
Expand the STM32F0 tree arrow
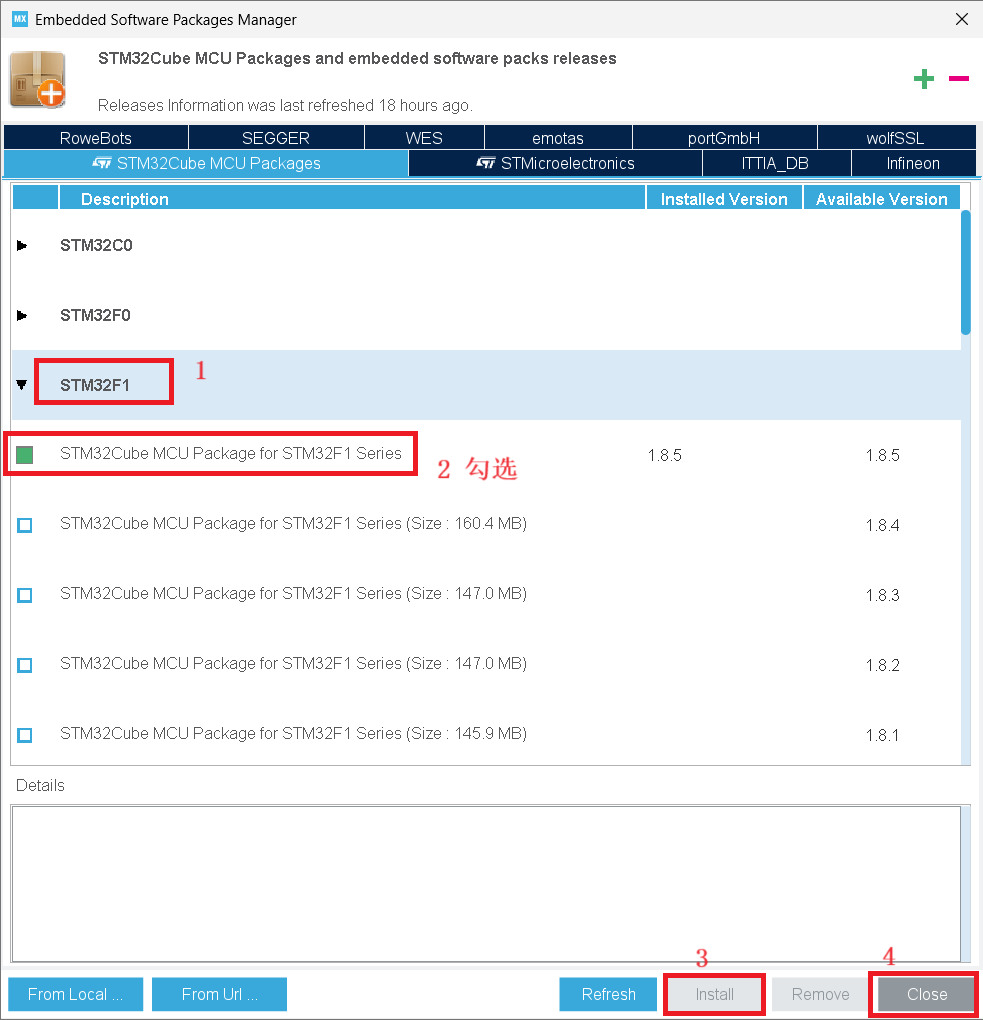(x=21, y=315)
